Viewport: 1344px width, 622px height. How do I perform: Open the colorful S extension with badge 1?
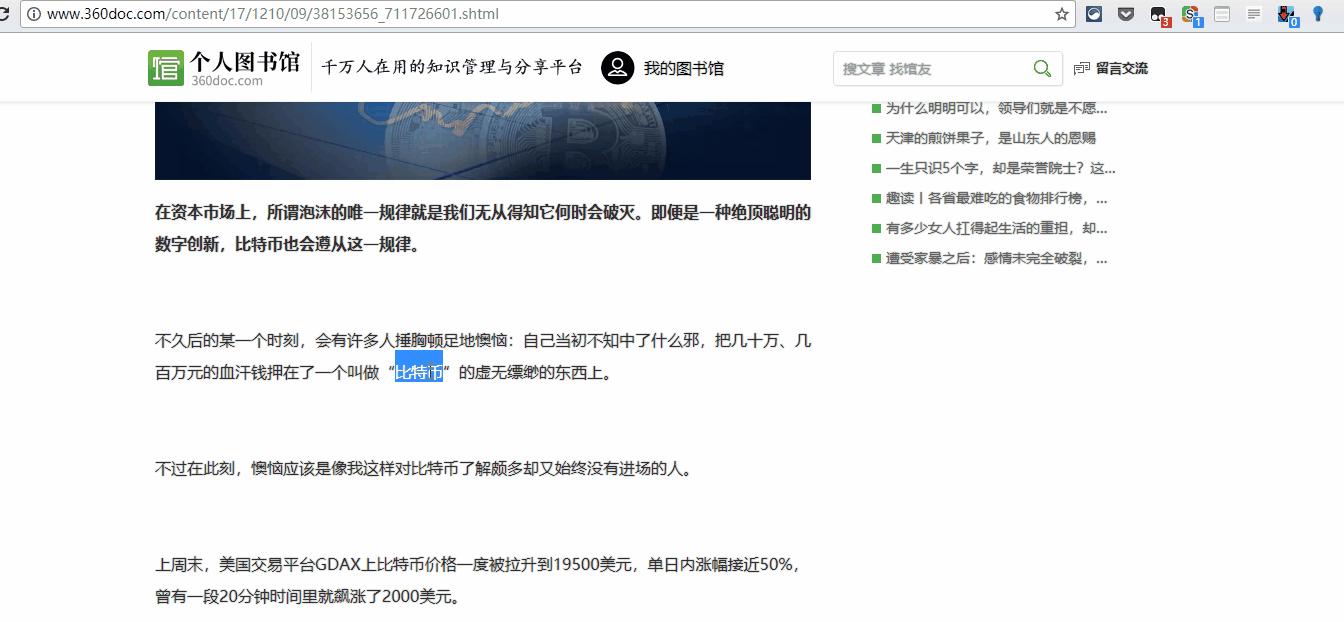coord(1190,15)
